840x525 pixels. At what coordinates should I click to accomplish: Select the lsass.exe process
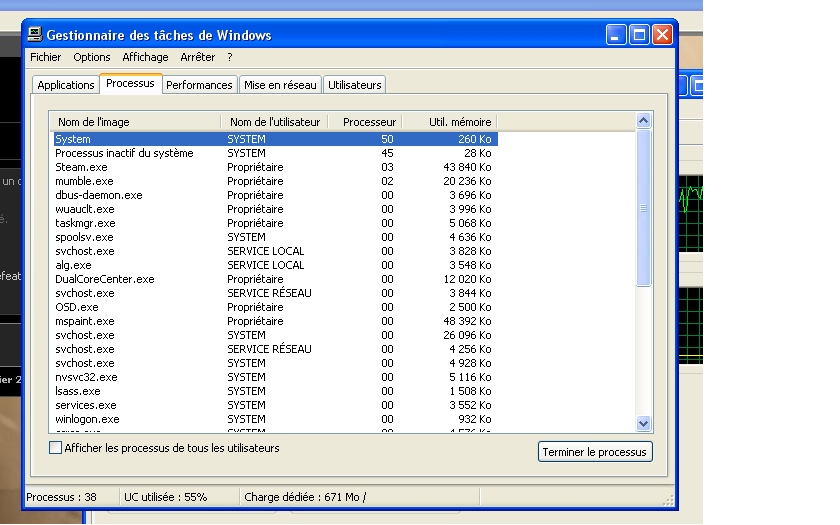[x=276, y=391]
